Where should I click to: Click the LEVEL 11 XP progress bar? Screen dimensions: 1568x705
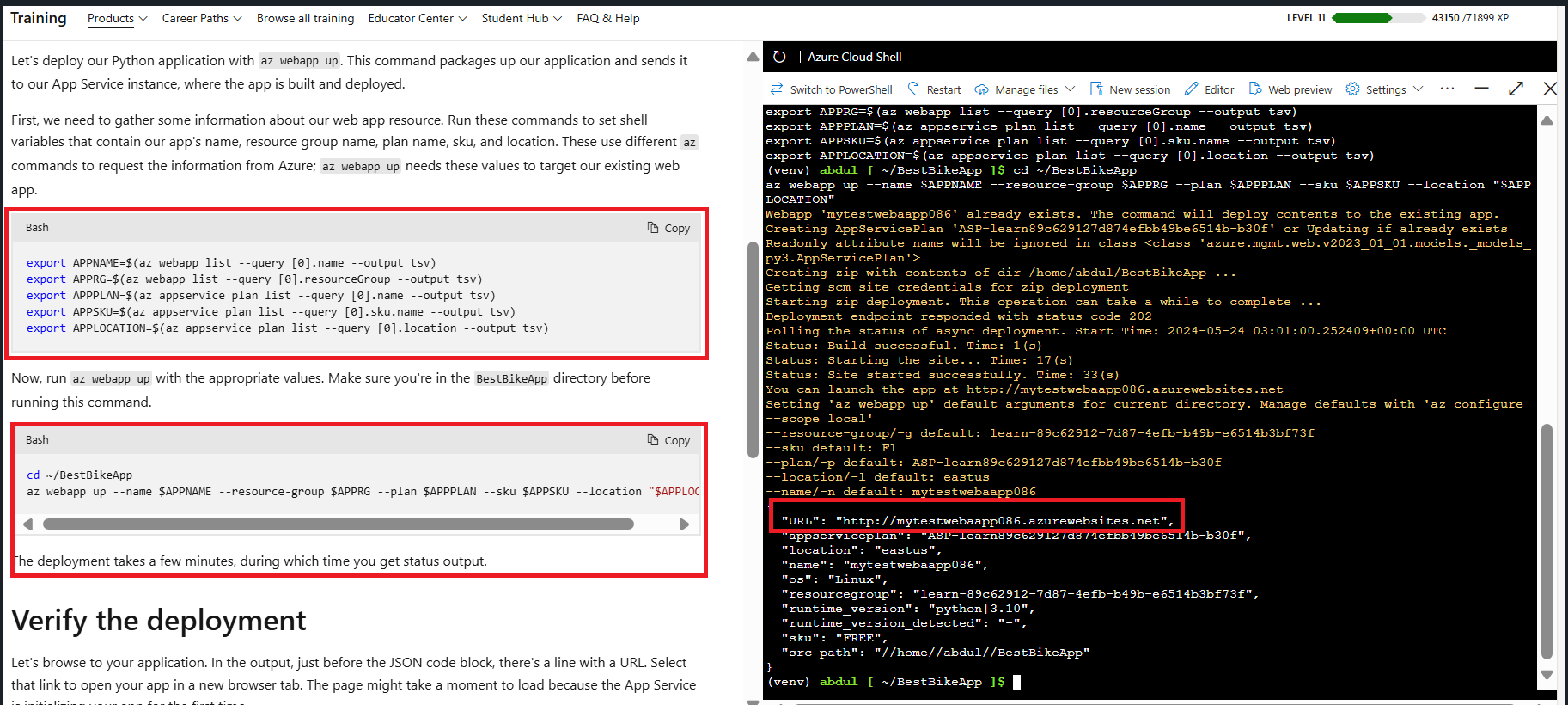(x=1377, y=18)
